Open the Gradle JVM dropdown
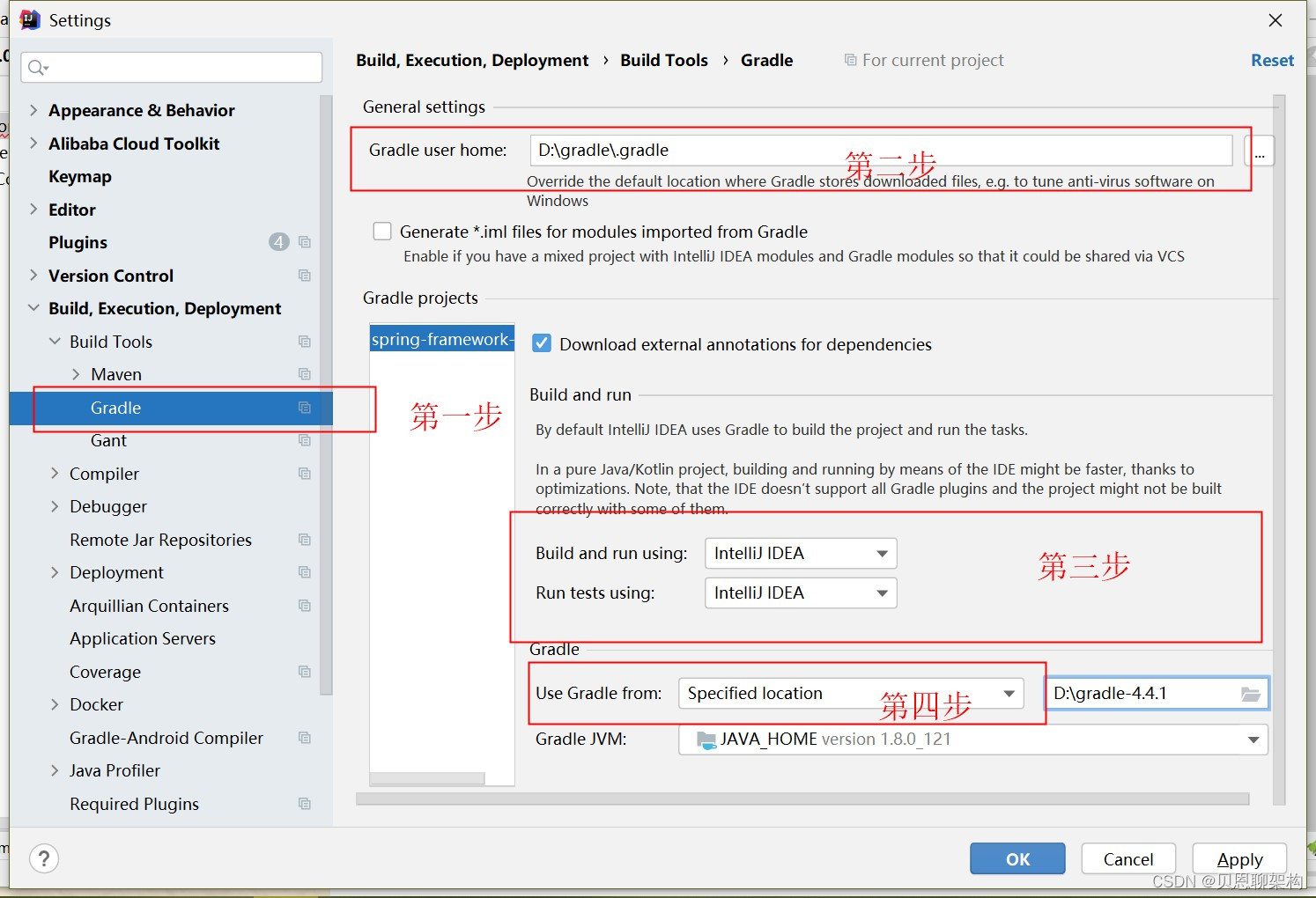The width and height of the screenshot is (1316, 898). tap(973, 740)
